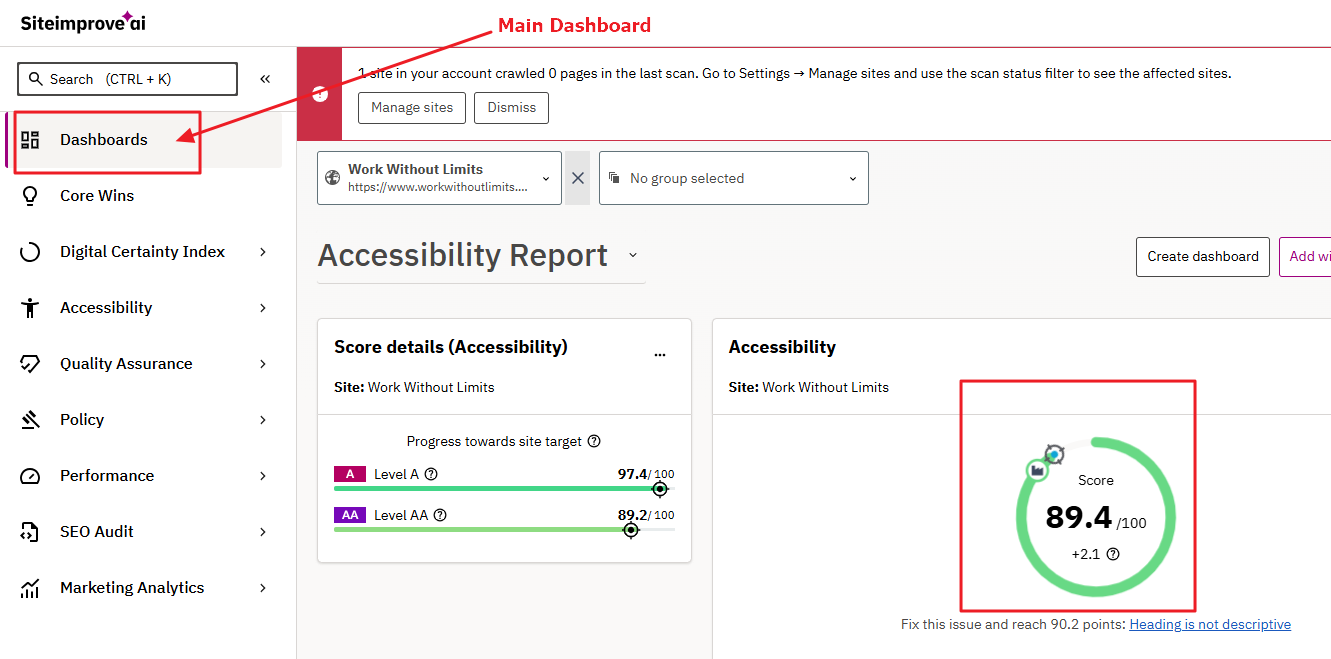Click the globe icon in site selector
1331x659 pixels.
coord(333,178)
